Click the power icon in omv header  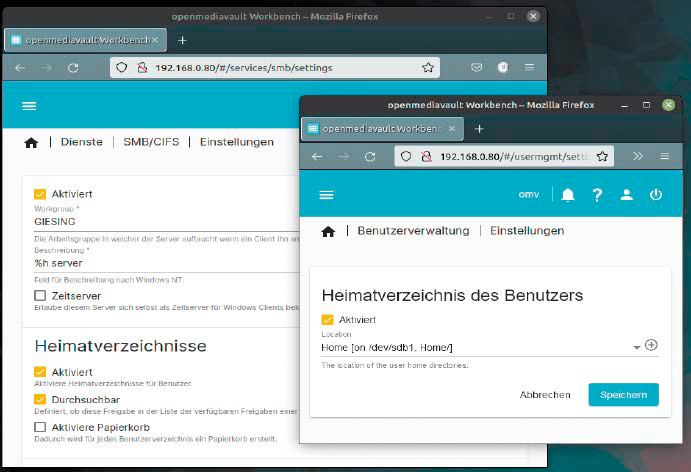coord(656,195)
